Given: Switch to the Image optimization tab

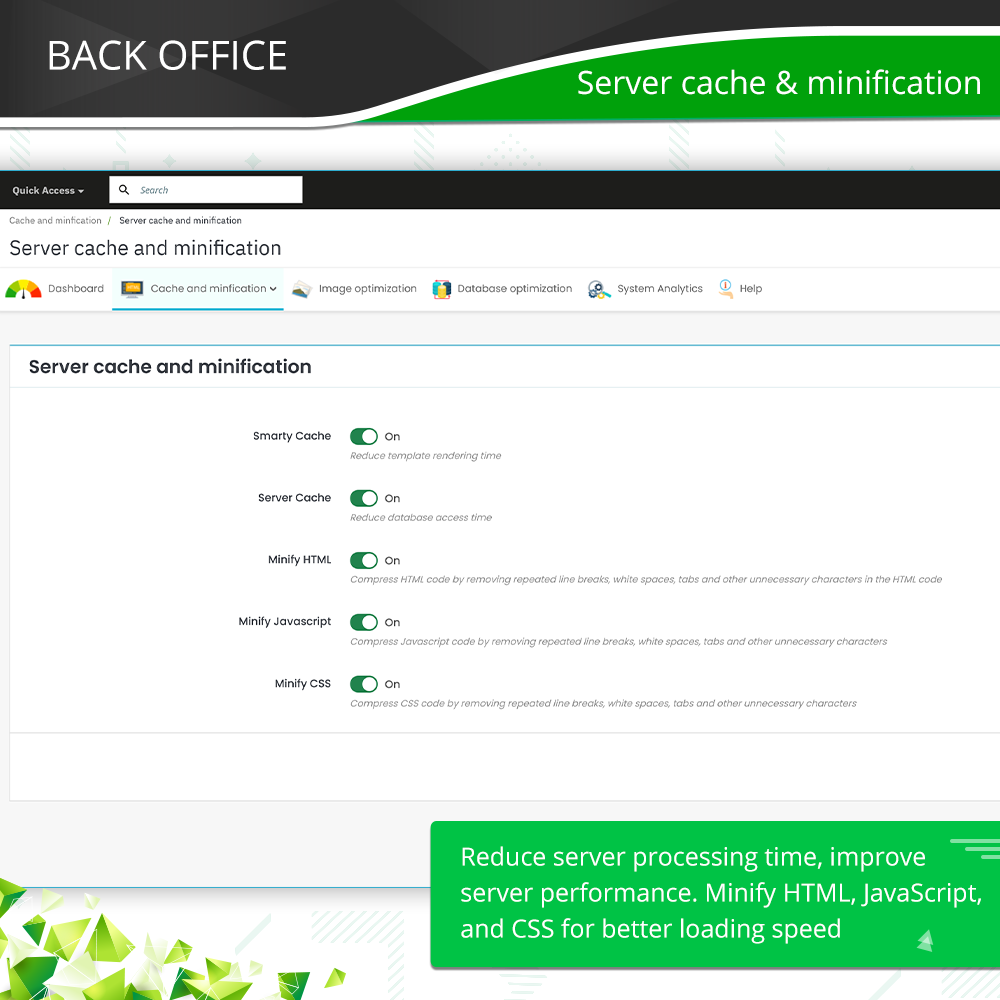Looking at the screenshot, I should 367,289.
